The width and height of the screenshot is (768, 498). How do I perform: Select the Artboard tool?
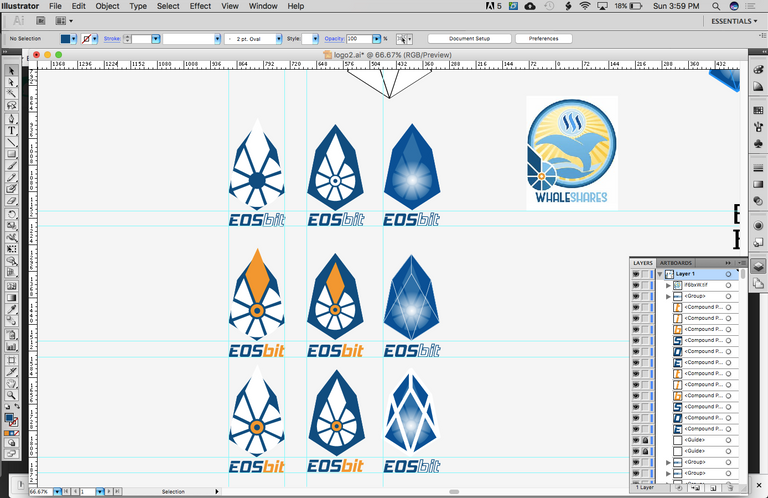11,360
